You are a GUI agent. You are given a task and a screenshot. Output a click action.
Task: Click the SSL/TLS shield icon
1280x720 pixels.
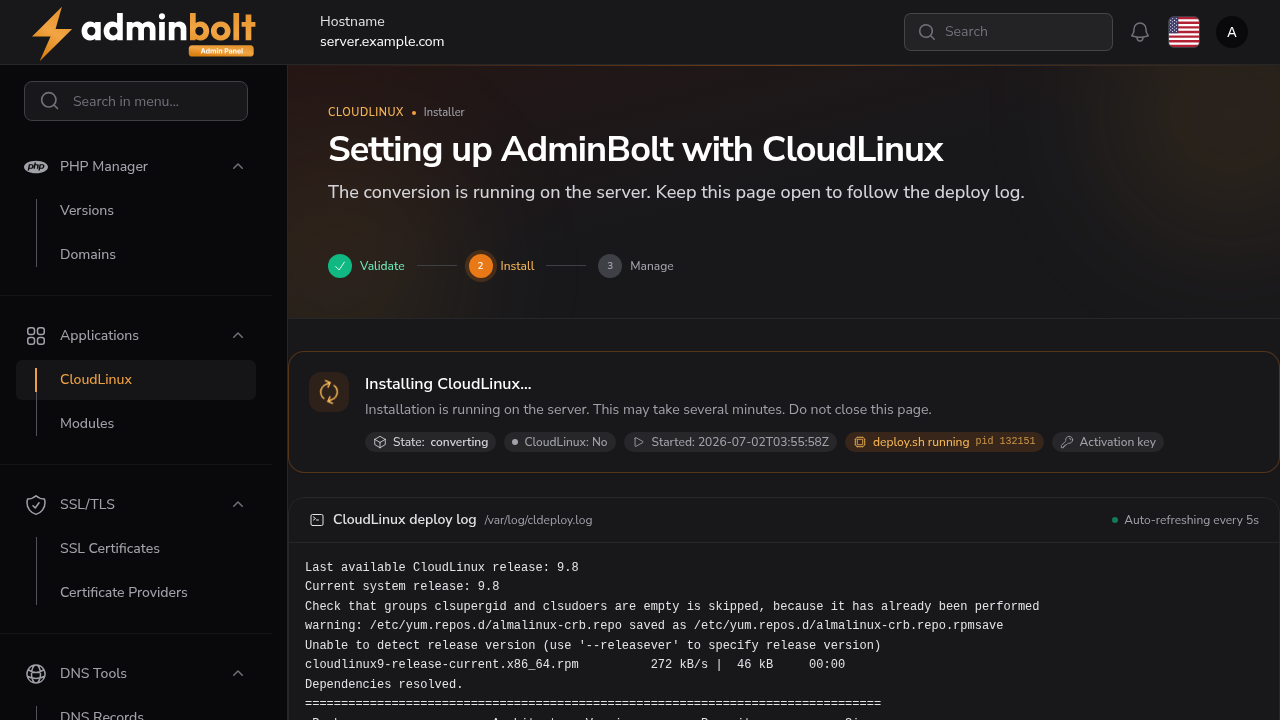click(x=36, y=504)
